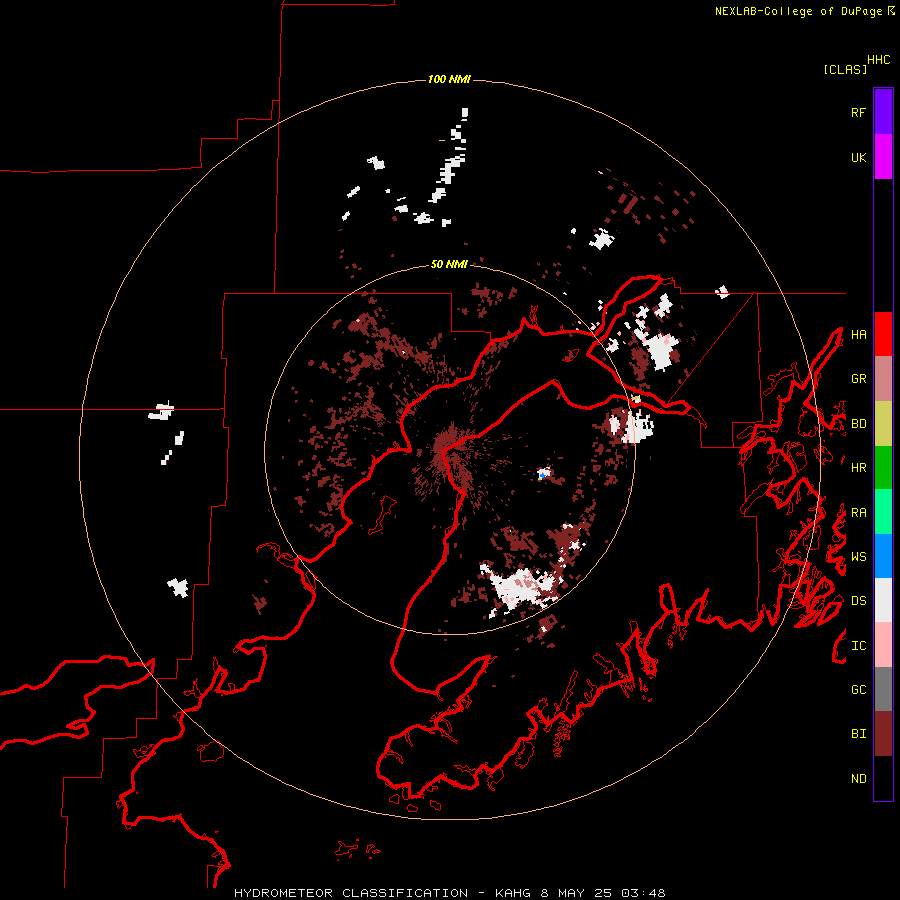The width and height of the screenshot is (900, 900).
Task: Select the BD yellow legend swatch
Action: coord(883,424)
